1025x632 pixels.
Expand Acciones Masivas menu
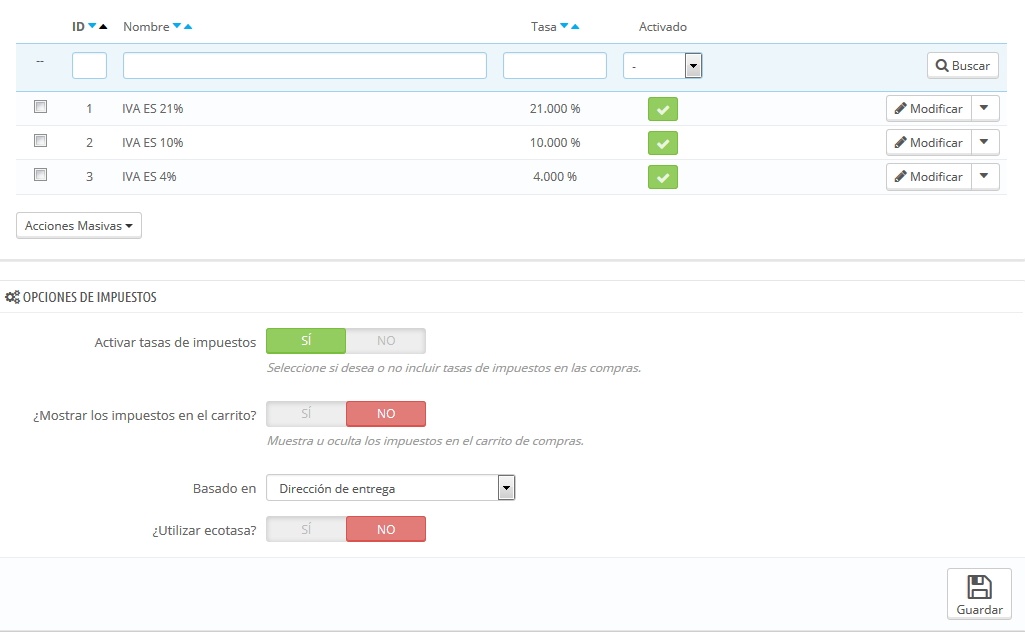coord(78,225)
